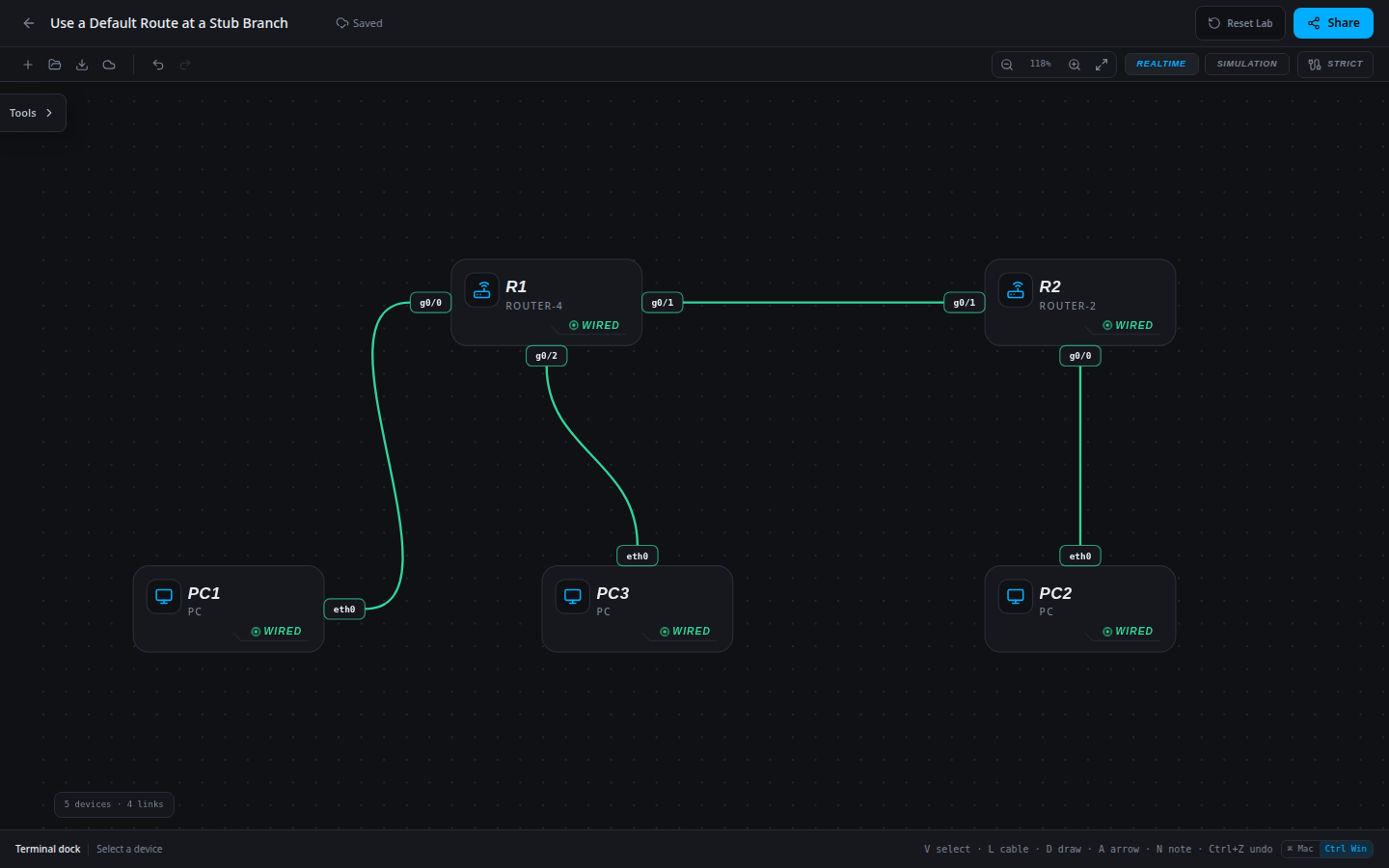
Task: Click the R1 router icon
Action: pos(482,290)
